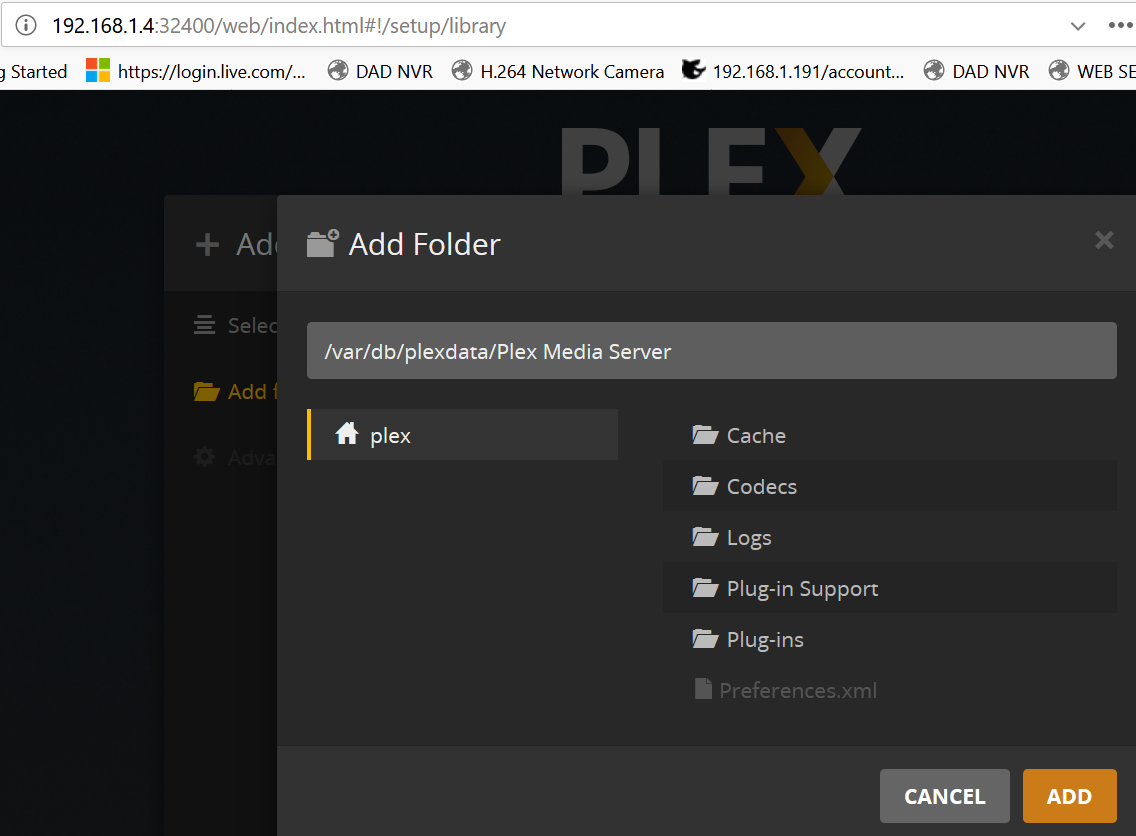Click the Plug-in Support folder icon
The height and width of the screenshot is (836, 1136).
tap(705, 588)
